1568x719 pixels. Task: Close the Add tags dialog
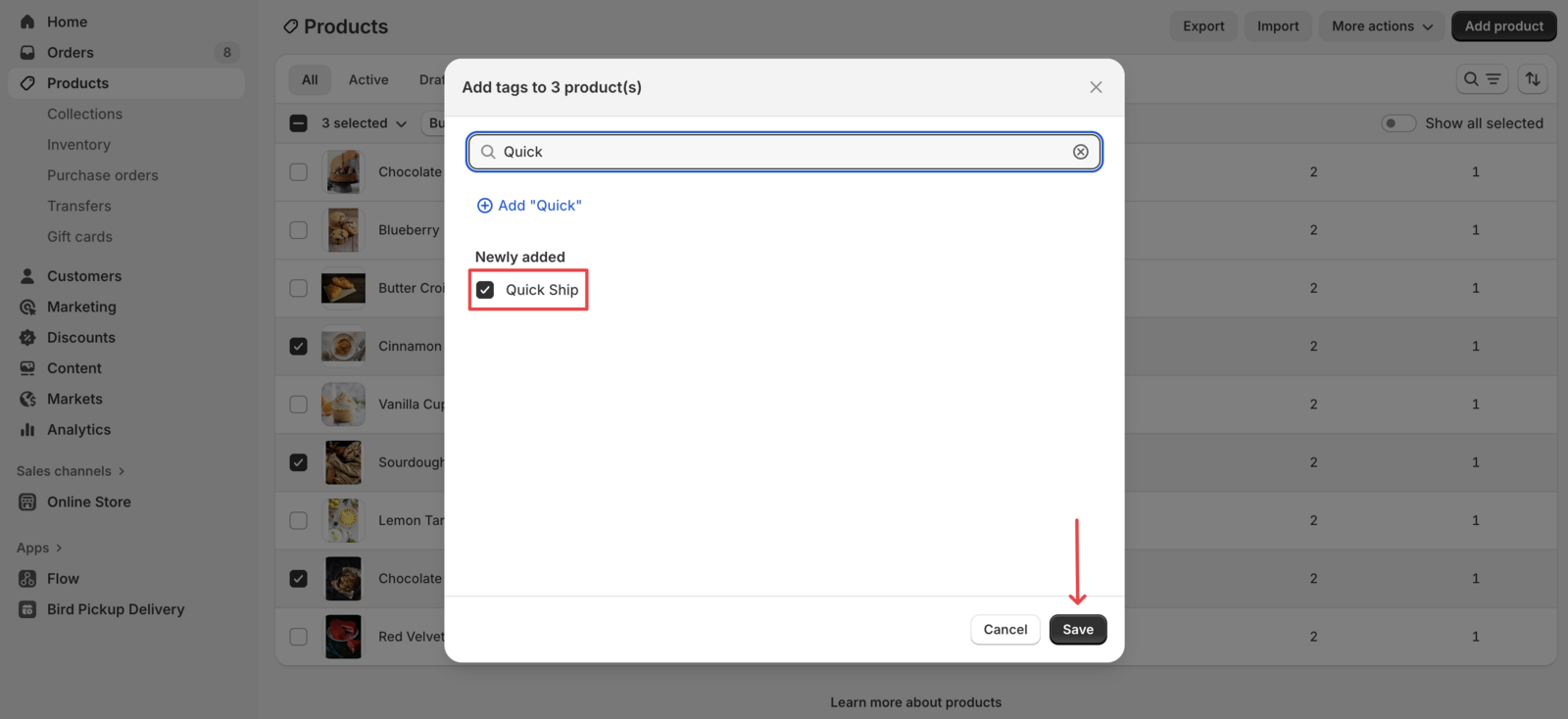tap(1096, 87)
